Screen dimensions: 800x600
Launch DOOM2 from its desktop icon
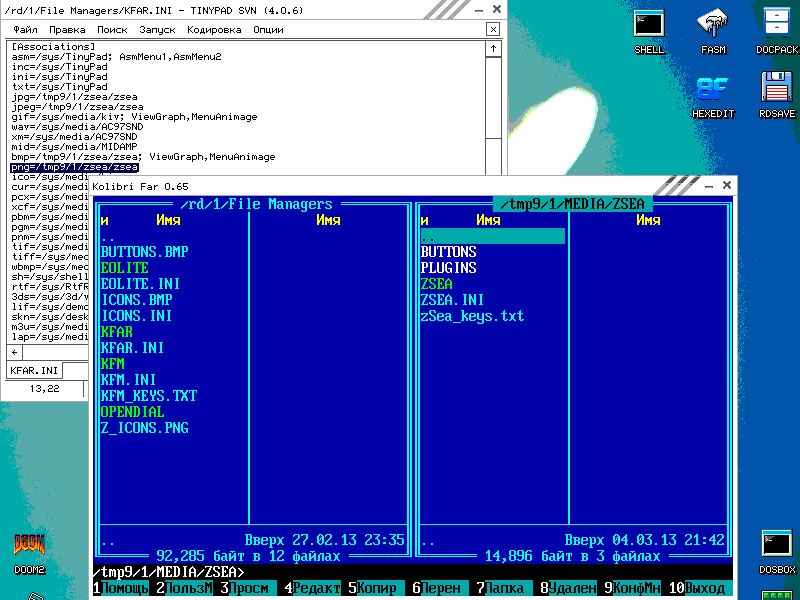click(x=27, y=545)
